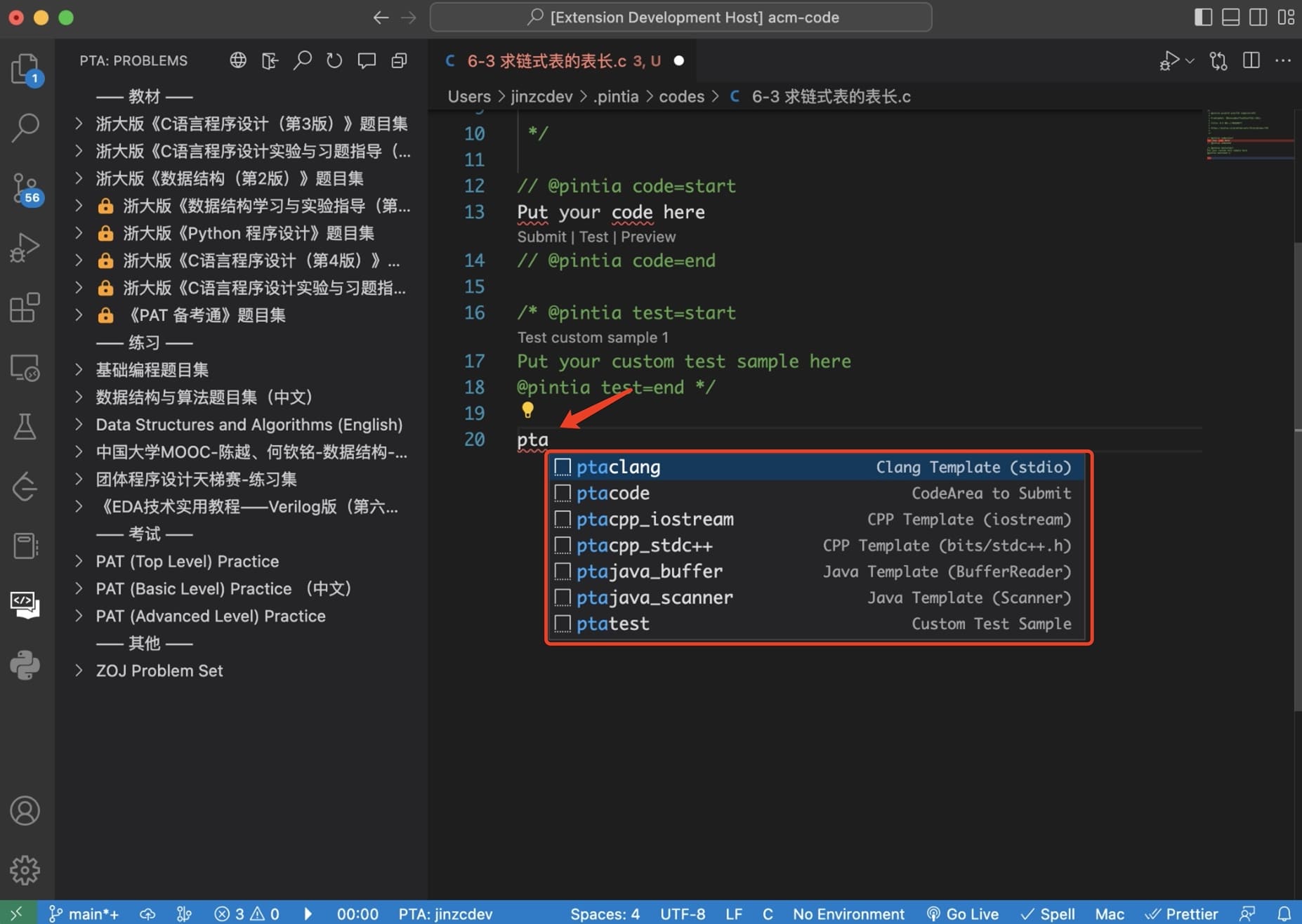Image resolution: width=1302 pixels, height=924 pixels.
Task: Choose the ptacpp_stdc++ suggestion
Action: 815,545
